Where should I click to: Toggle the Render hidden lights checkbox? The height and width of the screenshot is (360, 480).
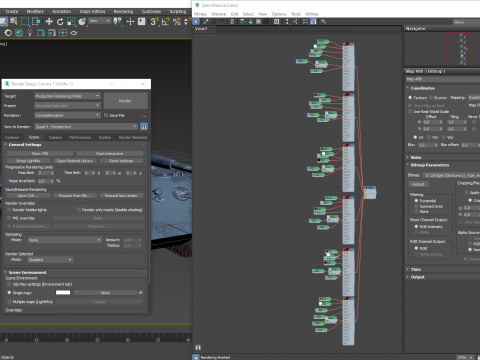pos(9,210)
